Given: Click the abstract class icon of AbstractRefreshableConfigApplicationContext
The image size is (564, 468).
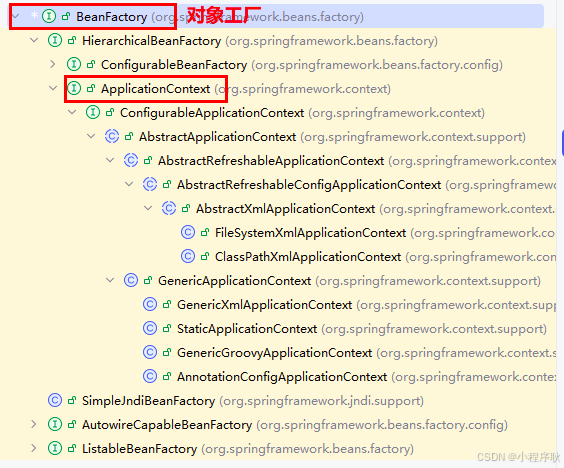Looking at the screenshot, I should pos(150,184).
